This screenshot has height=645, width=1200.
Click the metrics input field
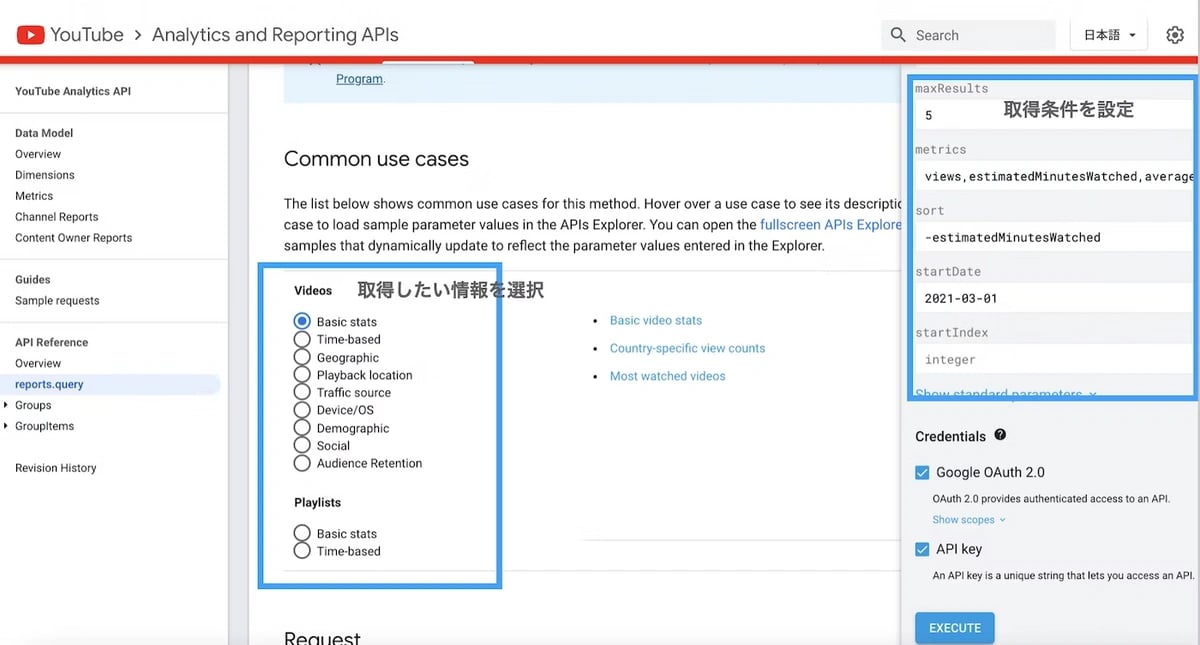click(x=1054, y=176)
